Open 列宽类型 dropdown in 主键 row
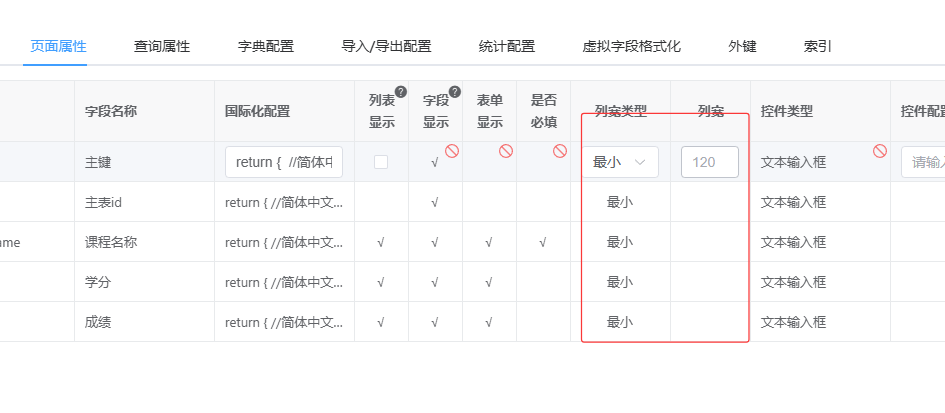Viewport: 945px width, 413px height. click(x=620, y=162)
